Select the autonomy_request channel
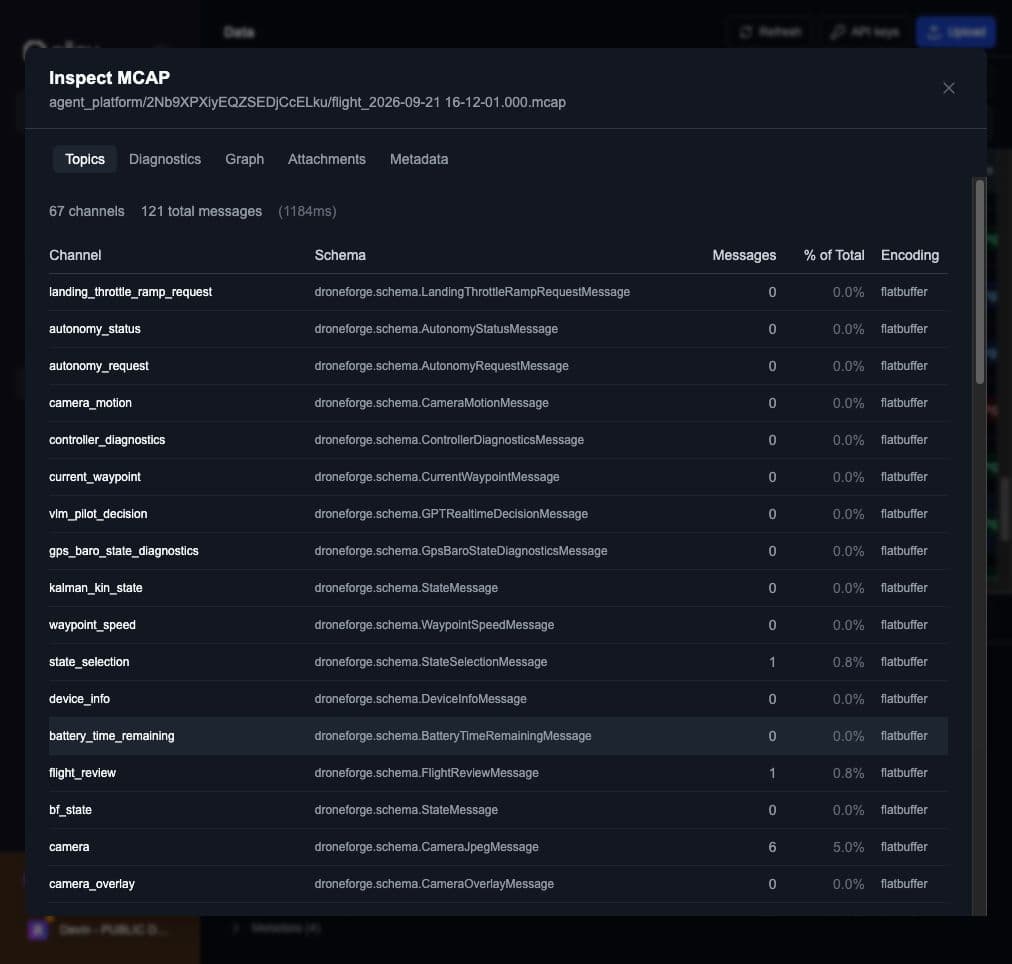 [x=99, y=366]
